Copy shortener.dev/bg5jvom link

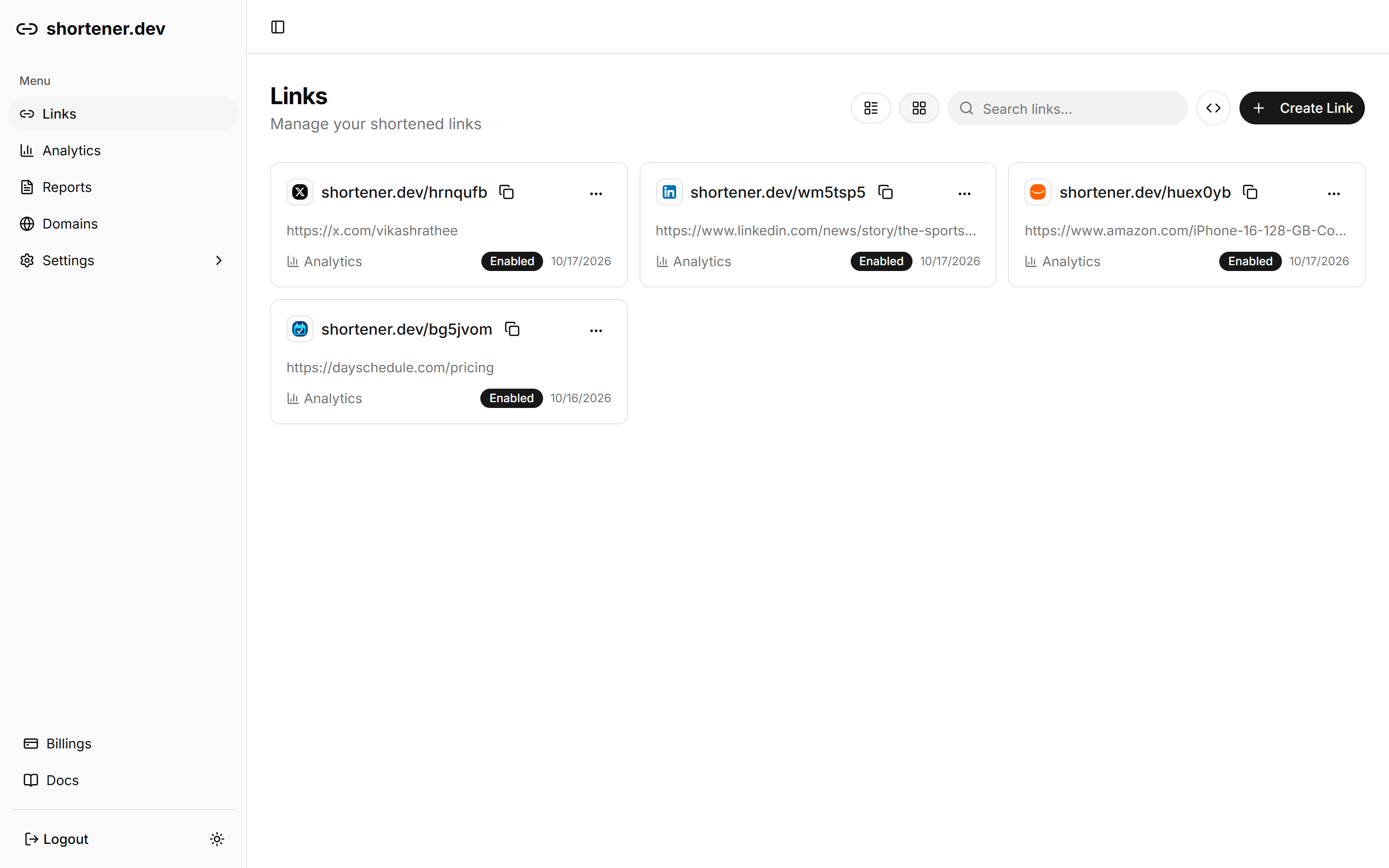tap(512, 329)
